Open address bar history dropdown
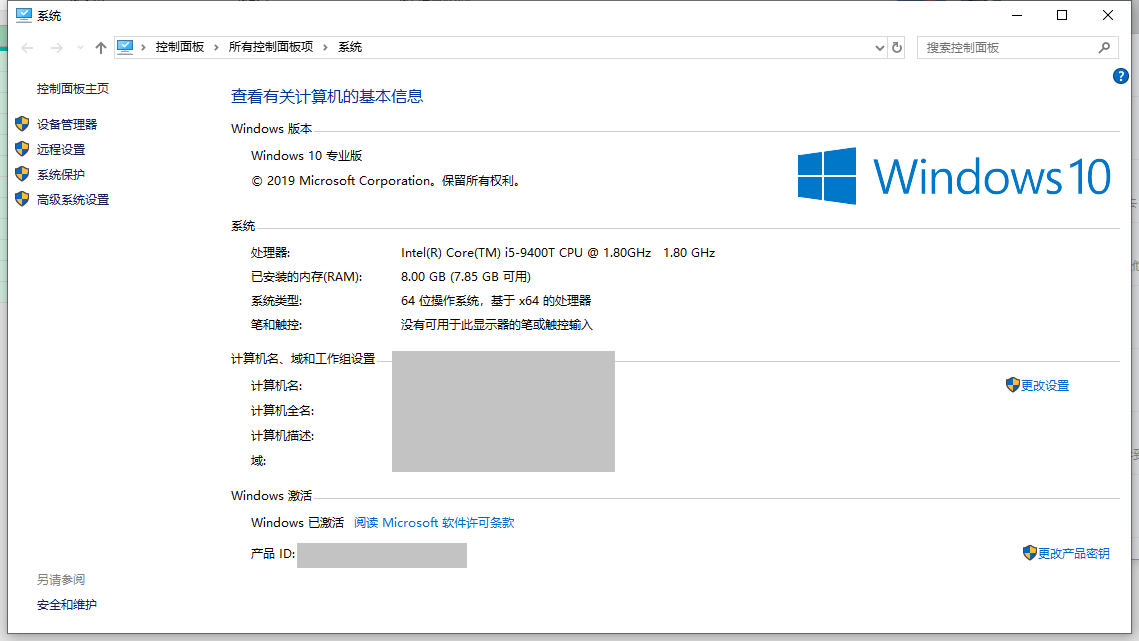This screenshot has height=641, width=1139. (x=879, y=48)
